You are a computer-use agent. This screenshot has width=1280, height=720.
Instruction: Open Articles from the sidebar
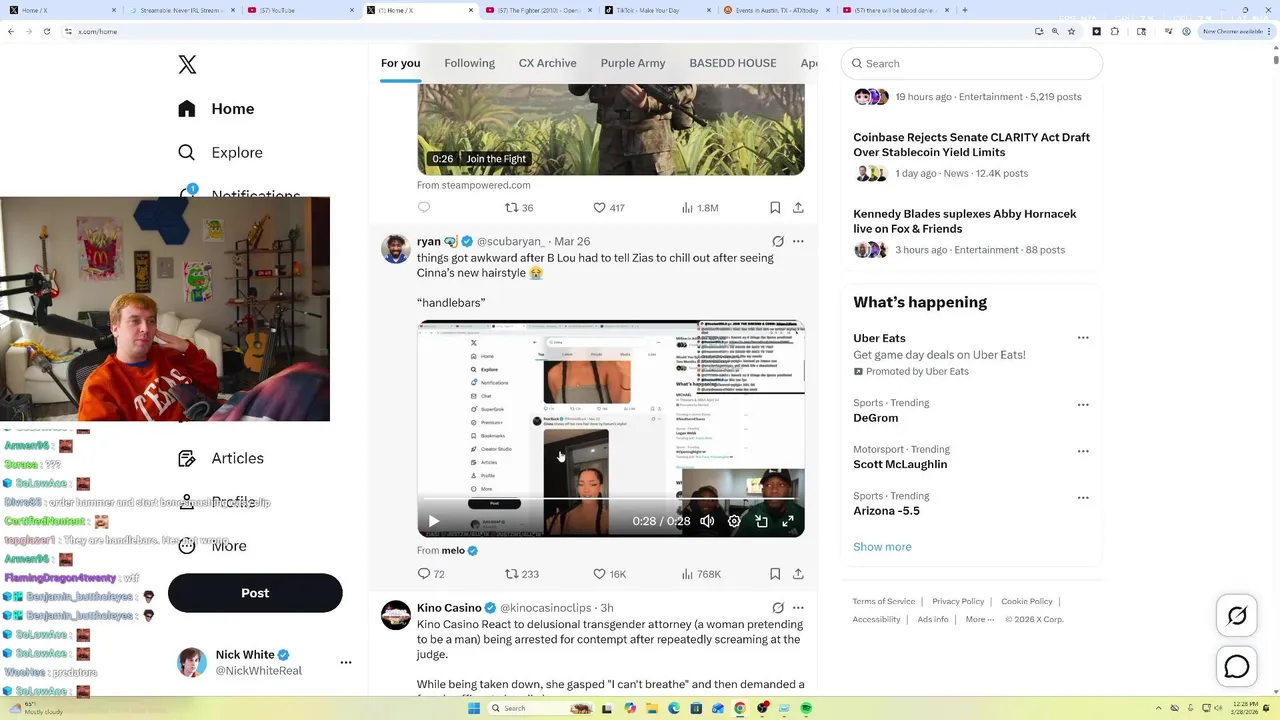[221, 458]
